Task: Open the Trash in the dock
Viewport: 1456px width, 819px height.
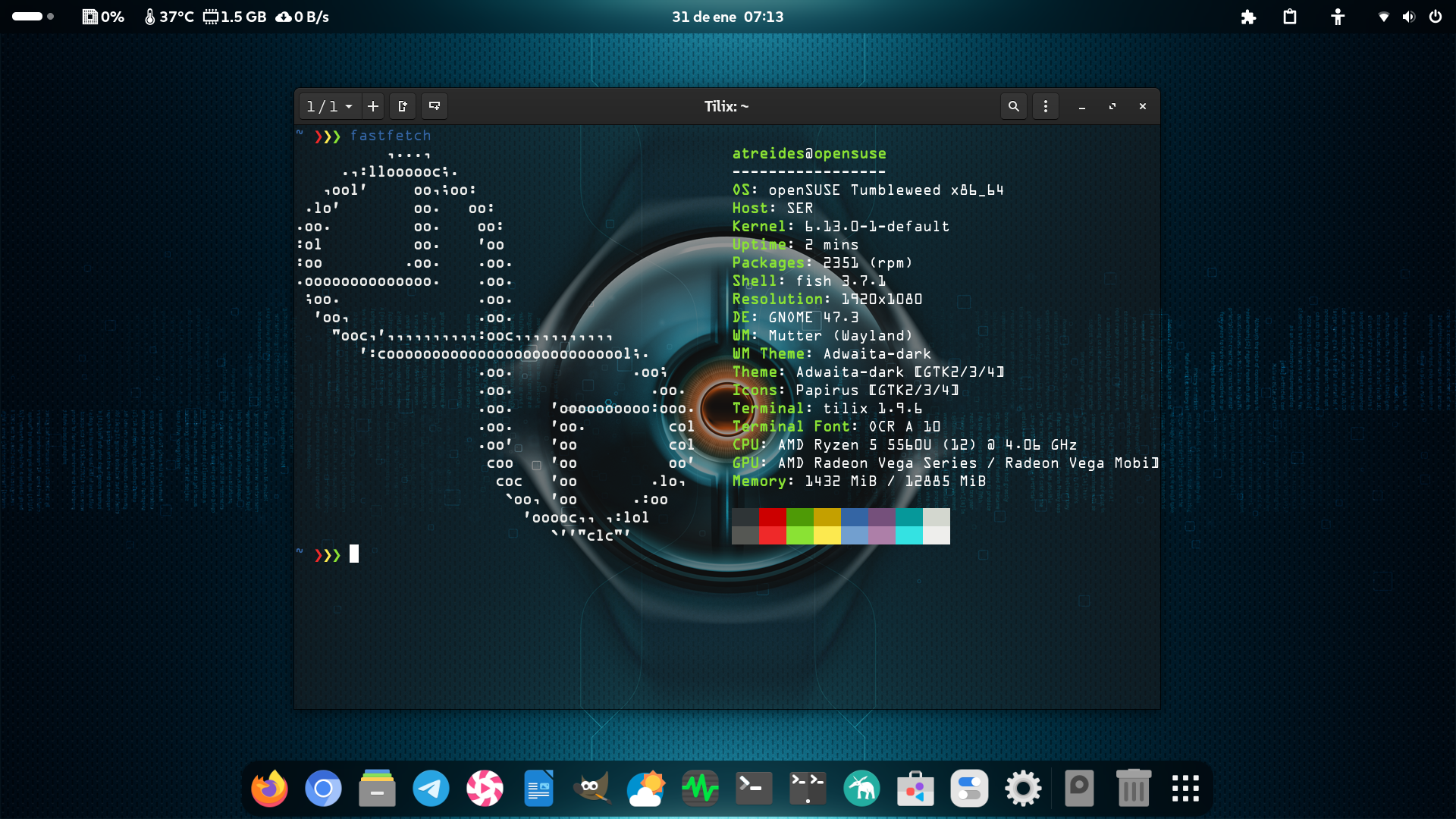Action: point(1133,789)
